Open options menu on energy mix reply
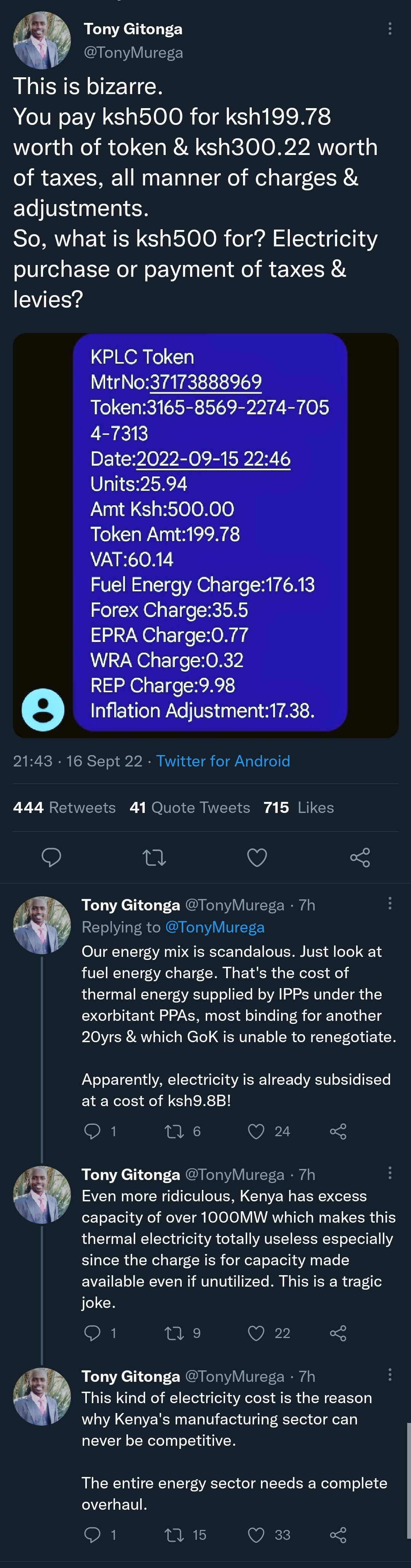The height and width of the screenshot is (1568, 411). [390, 904]
